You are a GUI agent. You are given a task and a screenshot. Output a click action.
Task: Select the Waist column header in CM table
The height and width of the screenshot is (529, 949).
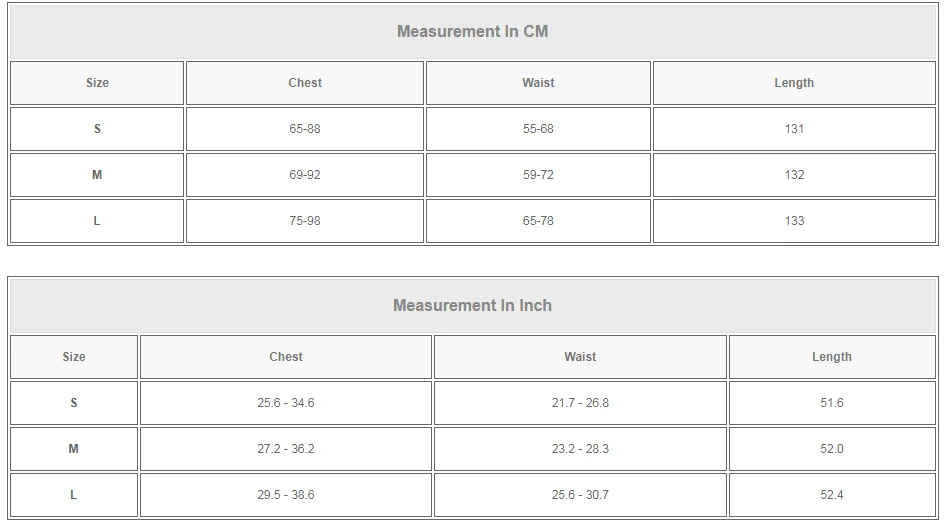click(x=538, y=83)
